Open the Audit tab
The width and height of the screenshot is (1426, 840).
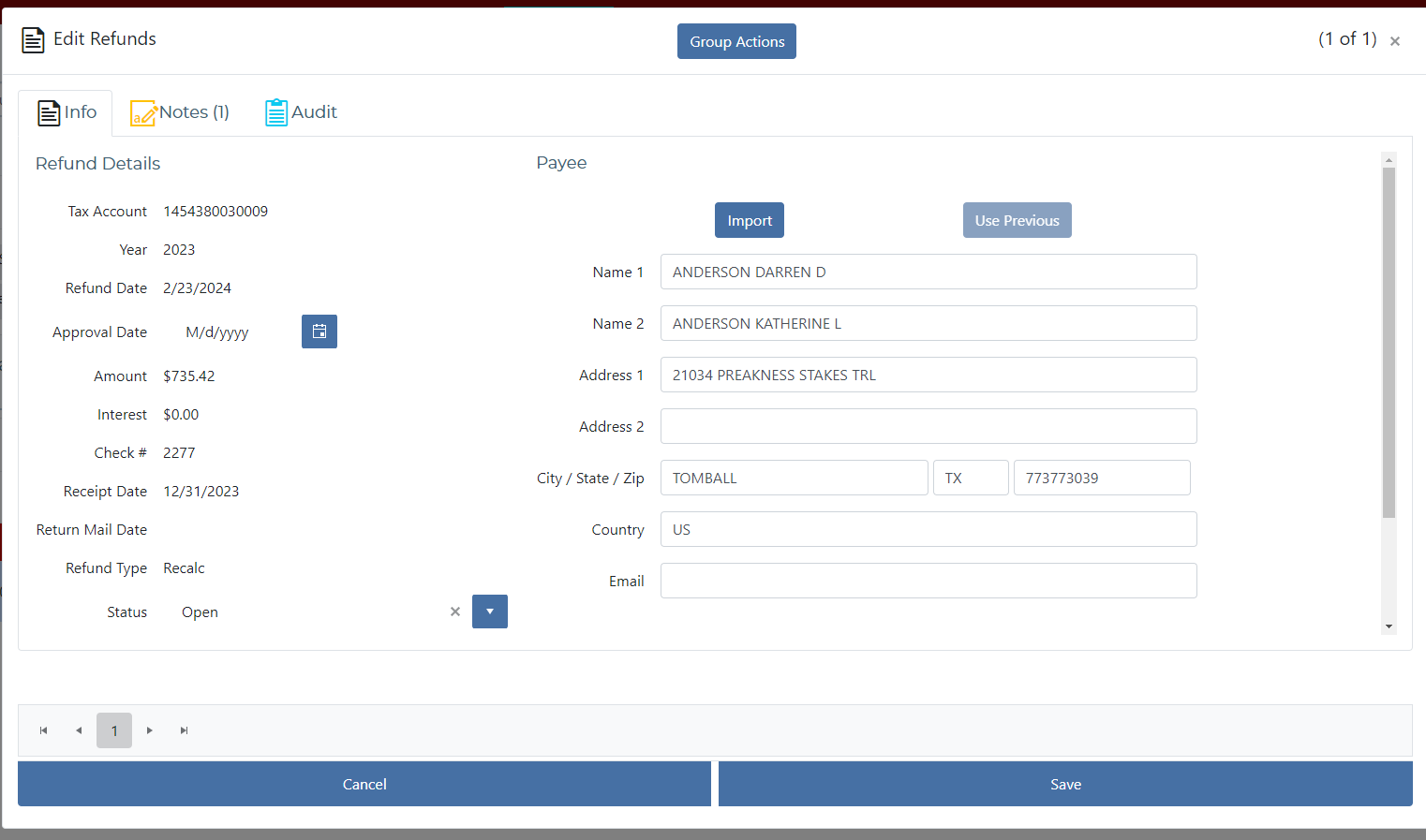301,112
